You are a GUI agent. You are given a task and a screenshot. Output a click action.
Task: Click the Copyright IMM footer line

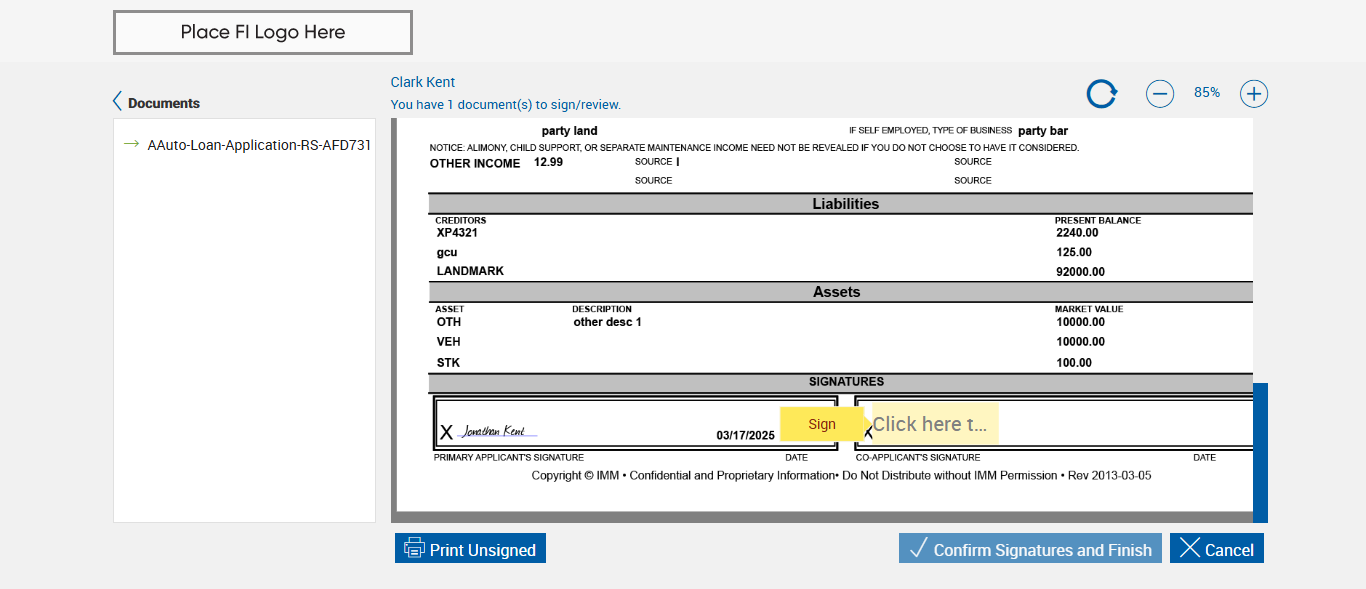841,476
